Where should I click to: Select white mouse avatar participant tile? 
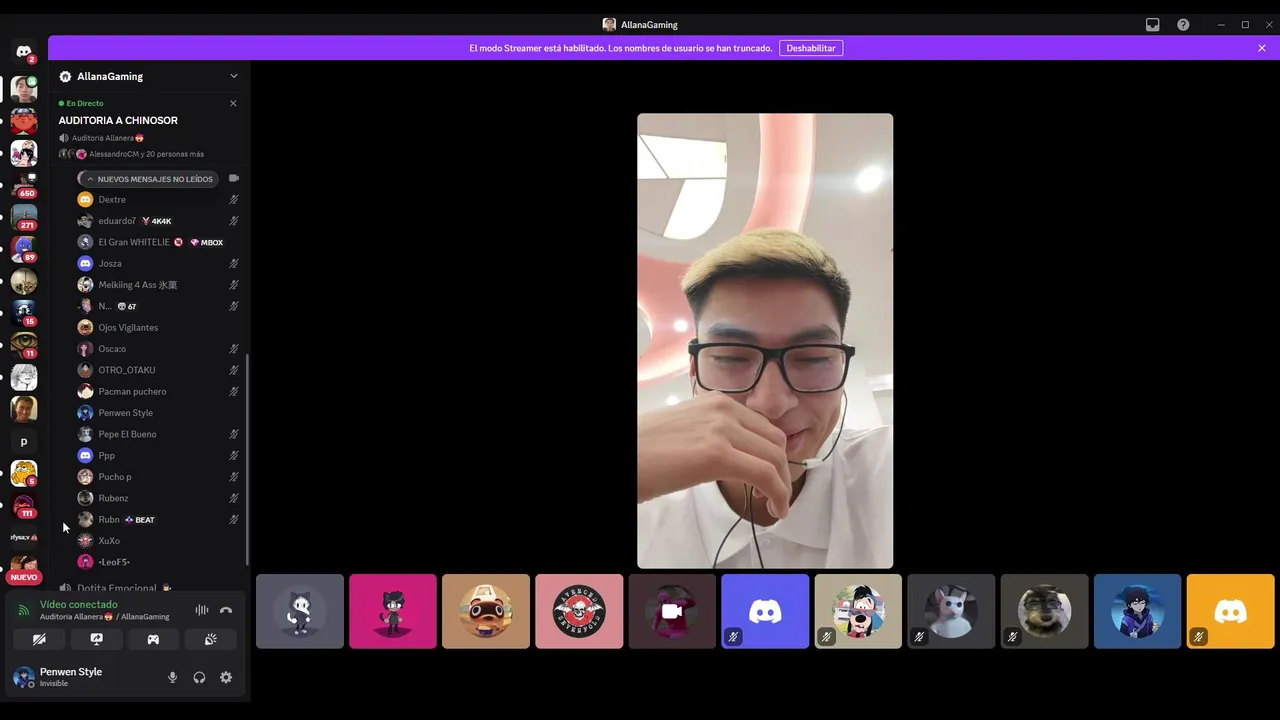[951, 611]
